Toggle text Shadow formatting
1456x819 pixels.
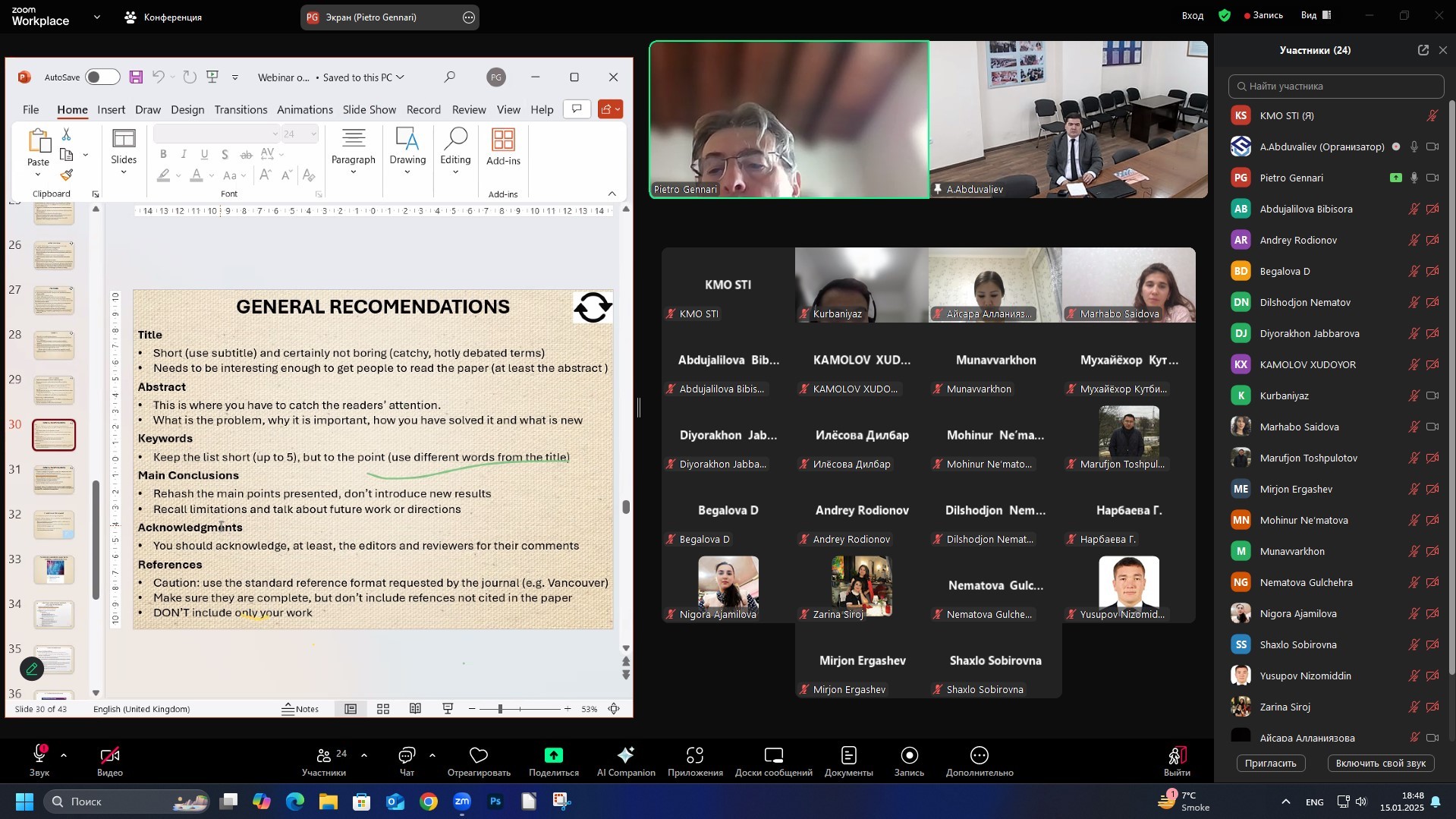(225, 154)
